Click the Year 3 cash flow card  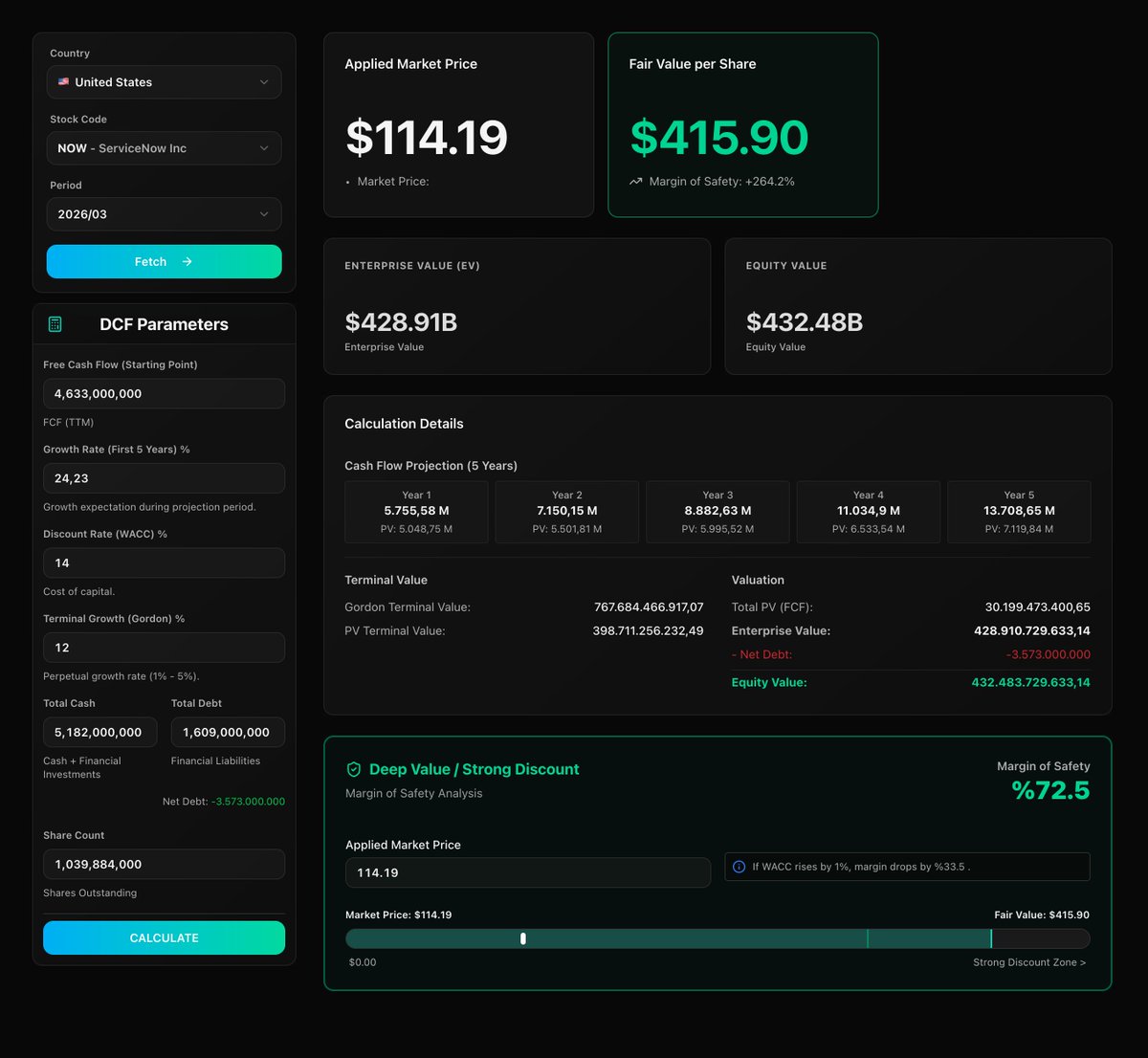[717, 512]
